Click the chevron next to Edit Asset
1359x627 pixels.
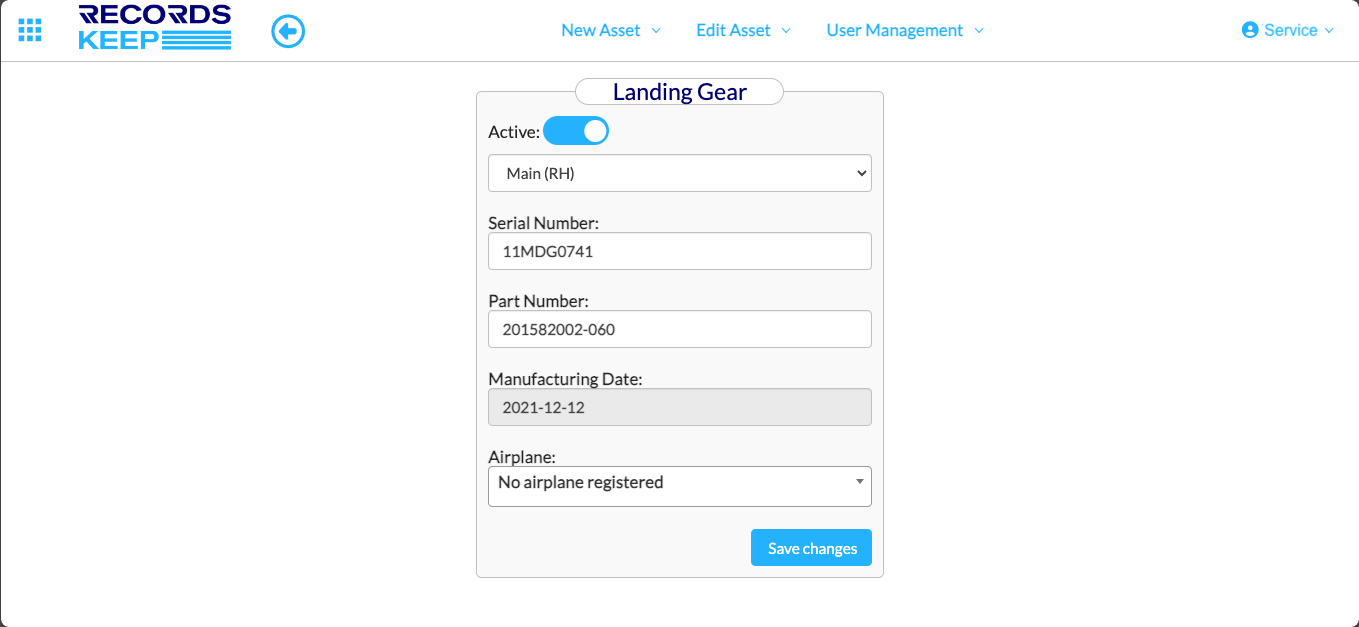786,31
